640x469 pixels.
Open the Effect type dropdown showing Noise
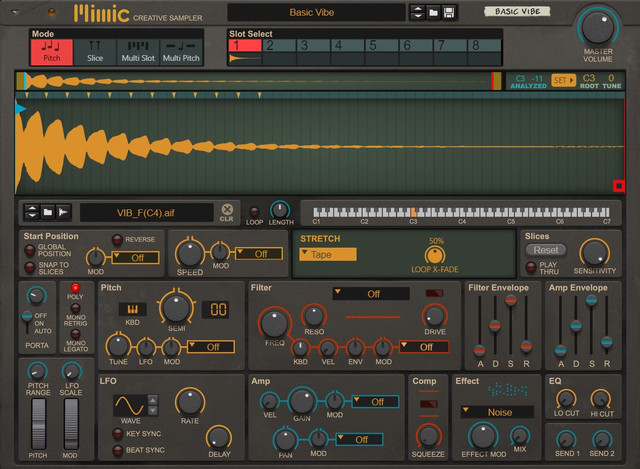(497, 412)
